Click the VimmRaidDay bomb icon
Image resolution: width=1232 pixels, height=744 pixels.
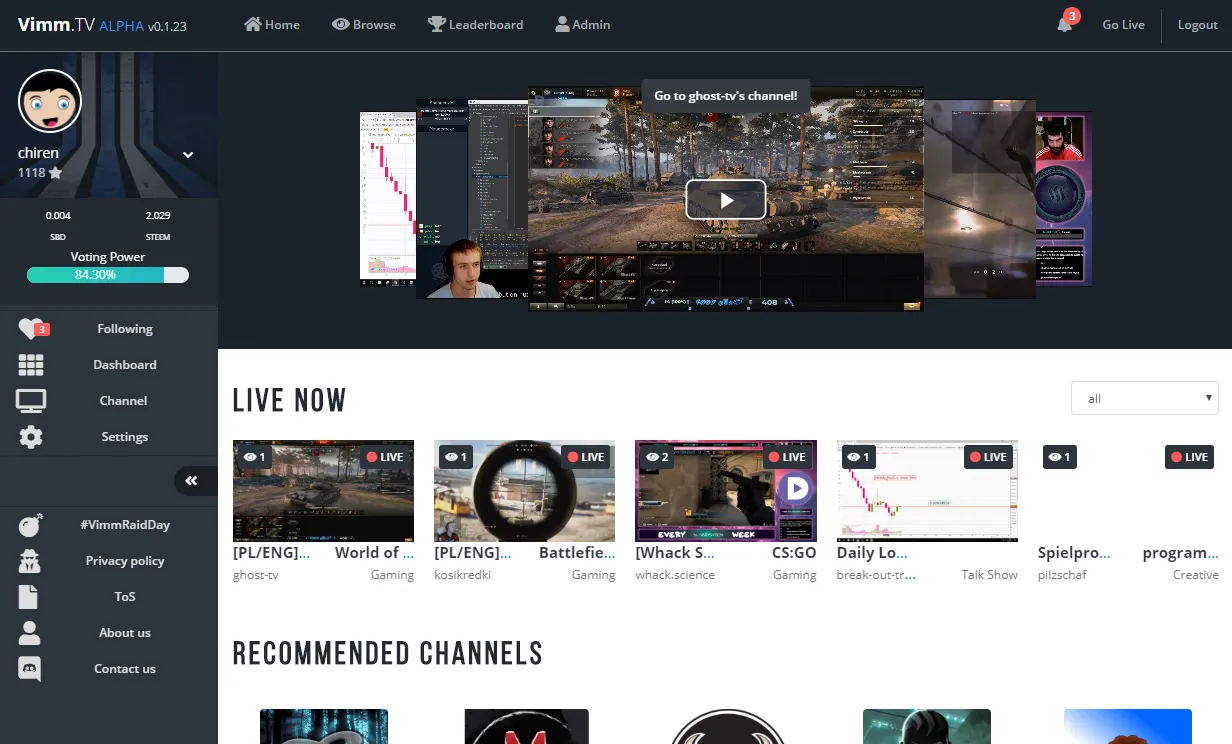pyautogui.click(x=31, y=525)
